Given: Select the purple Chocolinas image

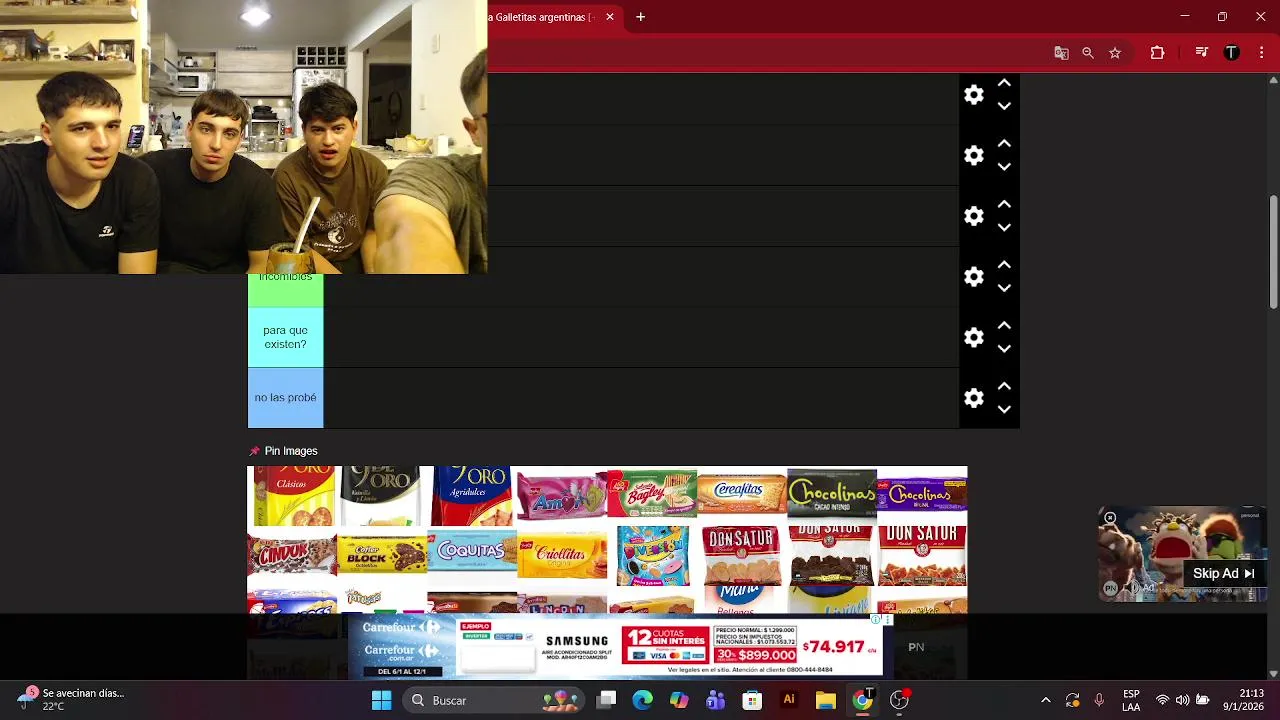Looking at the screenshot, I should click(x=922, y=496).
